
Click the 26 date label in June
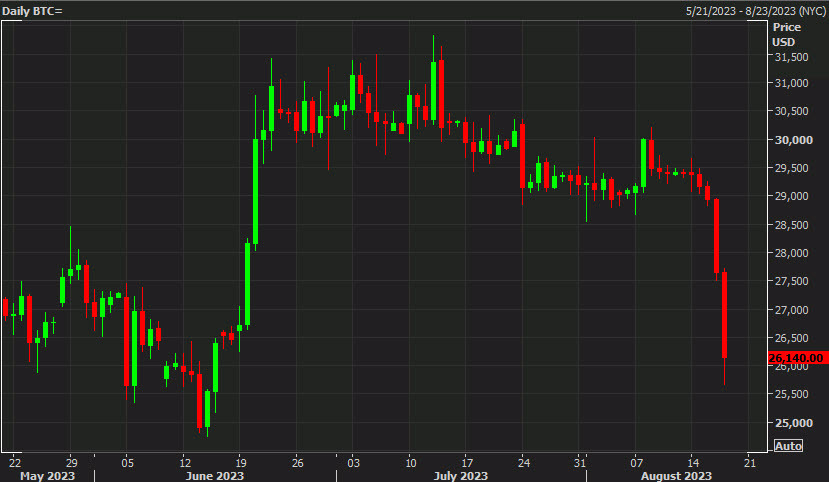tap(298, 463)
